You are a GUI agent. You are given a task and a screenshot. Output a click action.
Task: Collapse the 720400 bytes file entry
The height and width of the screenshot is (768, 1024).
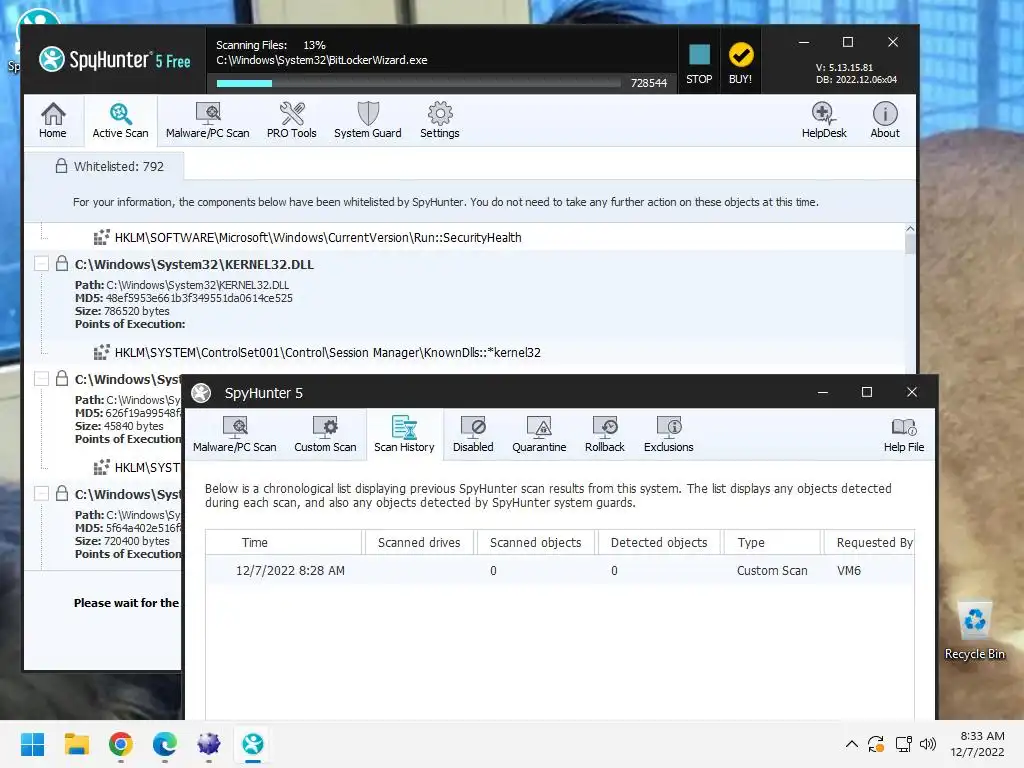pos(41,494)
